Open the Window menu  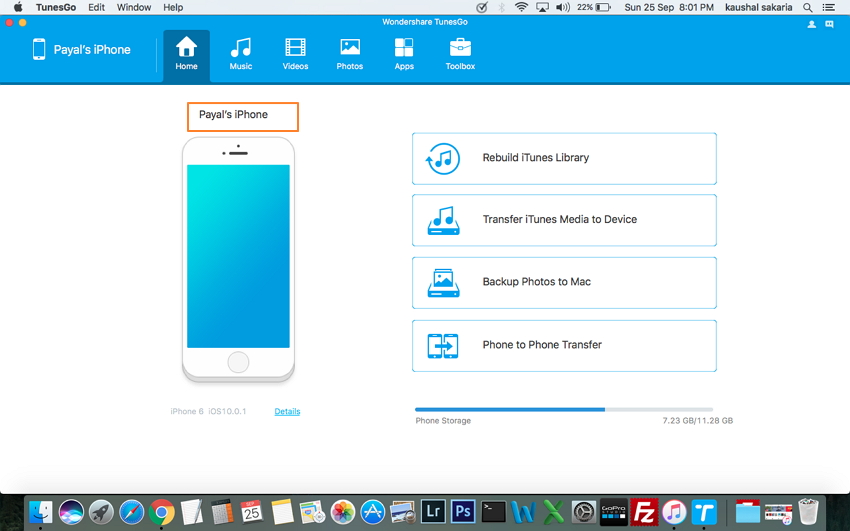[x=134, y=7]
